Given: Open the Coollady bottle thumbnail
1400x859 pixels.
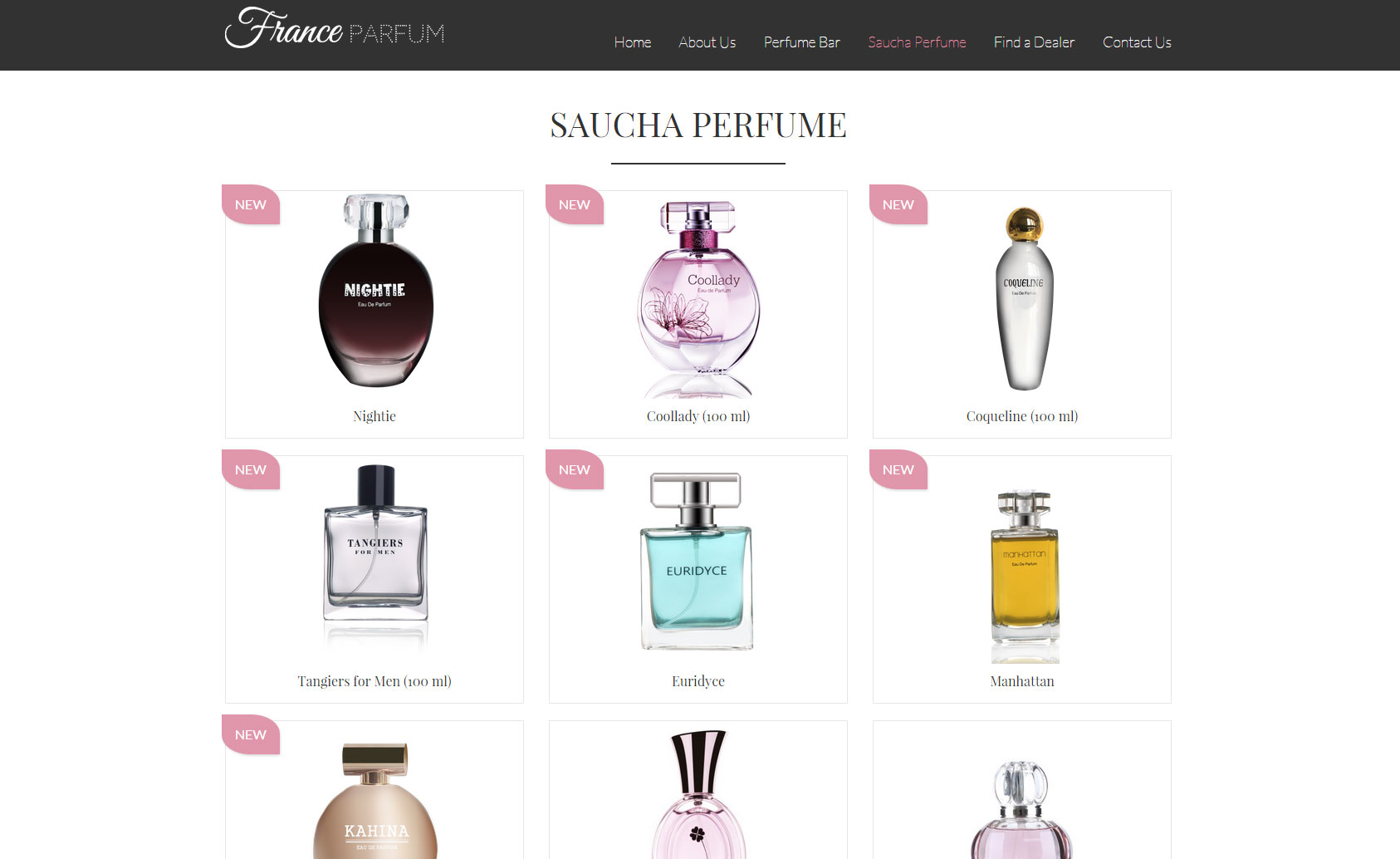Looking at the screenshot, I should click(698, 297).
